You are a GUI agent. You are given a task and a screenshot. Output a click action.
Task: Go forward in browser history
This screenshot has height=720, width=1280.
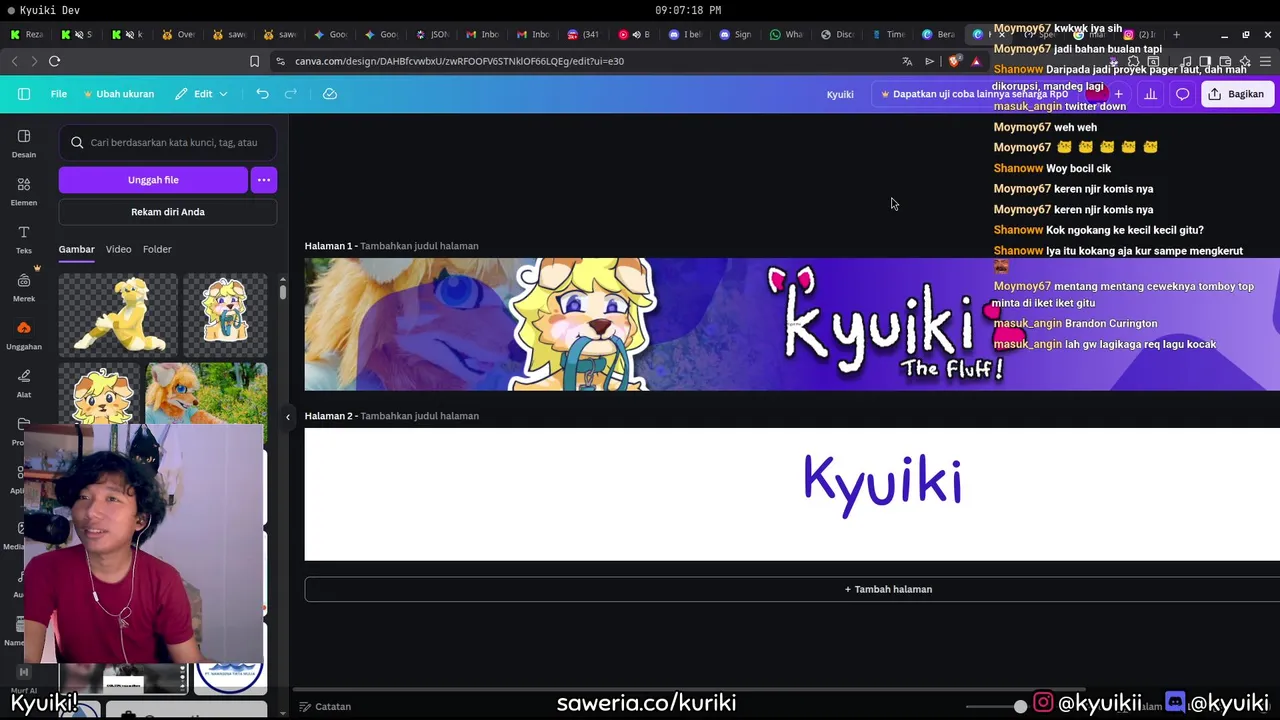click(34, 61)
